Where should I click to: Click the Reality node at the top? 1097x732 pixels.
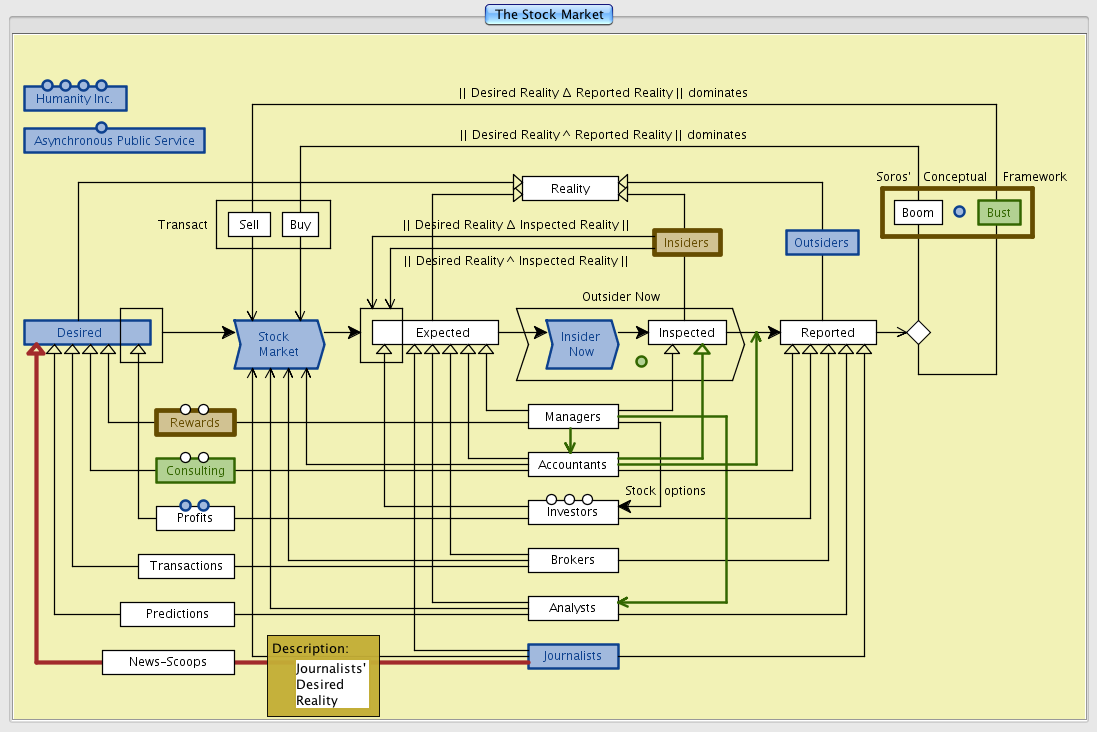(x=570, y=188)
